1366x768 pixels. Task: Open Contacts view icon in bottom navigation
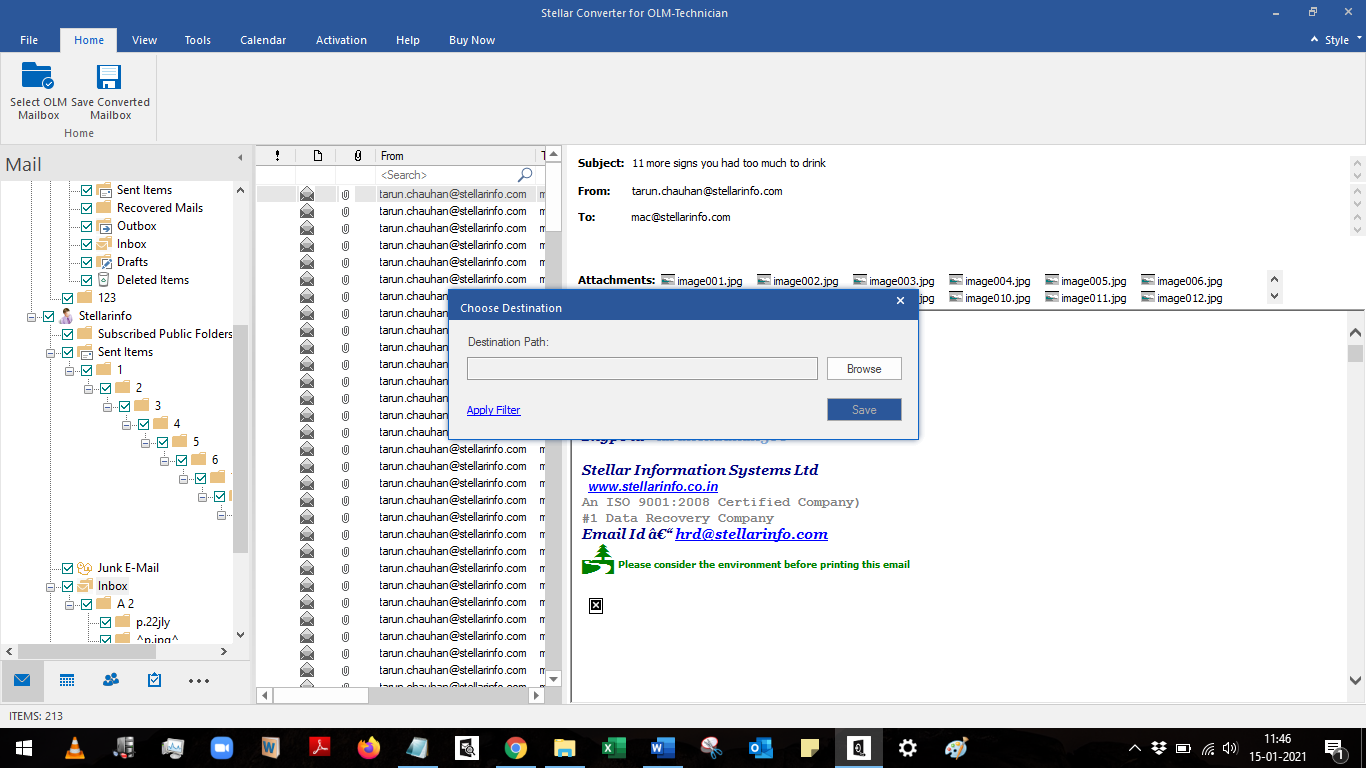(111, 680)
